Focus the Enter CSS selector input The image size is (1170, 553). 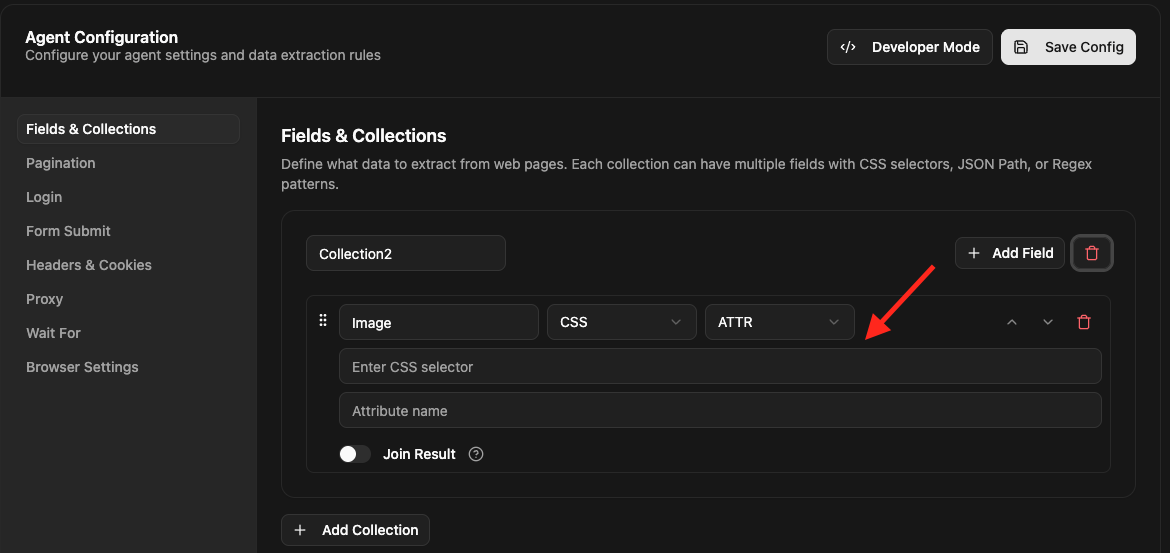[x=720, y=367]
